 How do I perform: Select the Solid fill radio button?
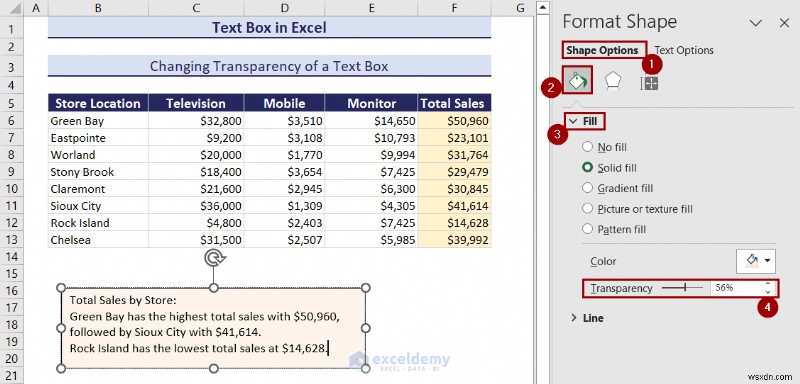588,167
